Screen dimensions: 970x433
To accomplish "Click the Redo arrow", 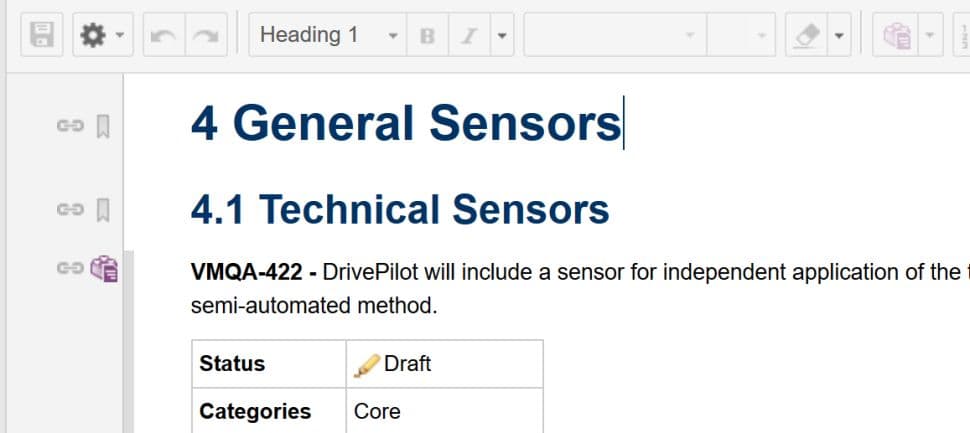I will click(x=205, y=36).
